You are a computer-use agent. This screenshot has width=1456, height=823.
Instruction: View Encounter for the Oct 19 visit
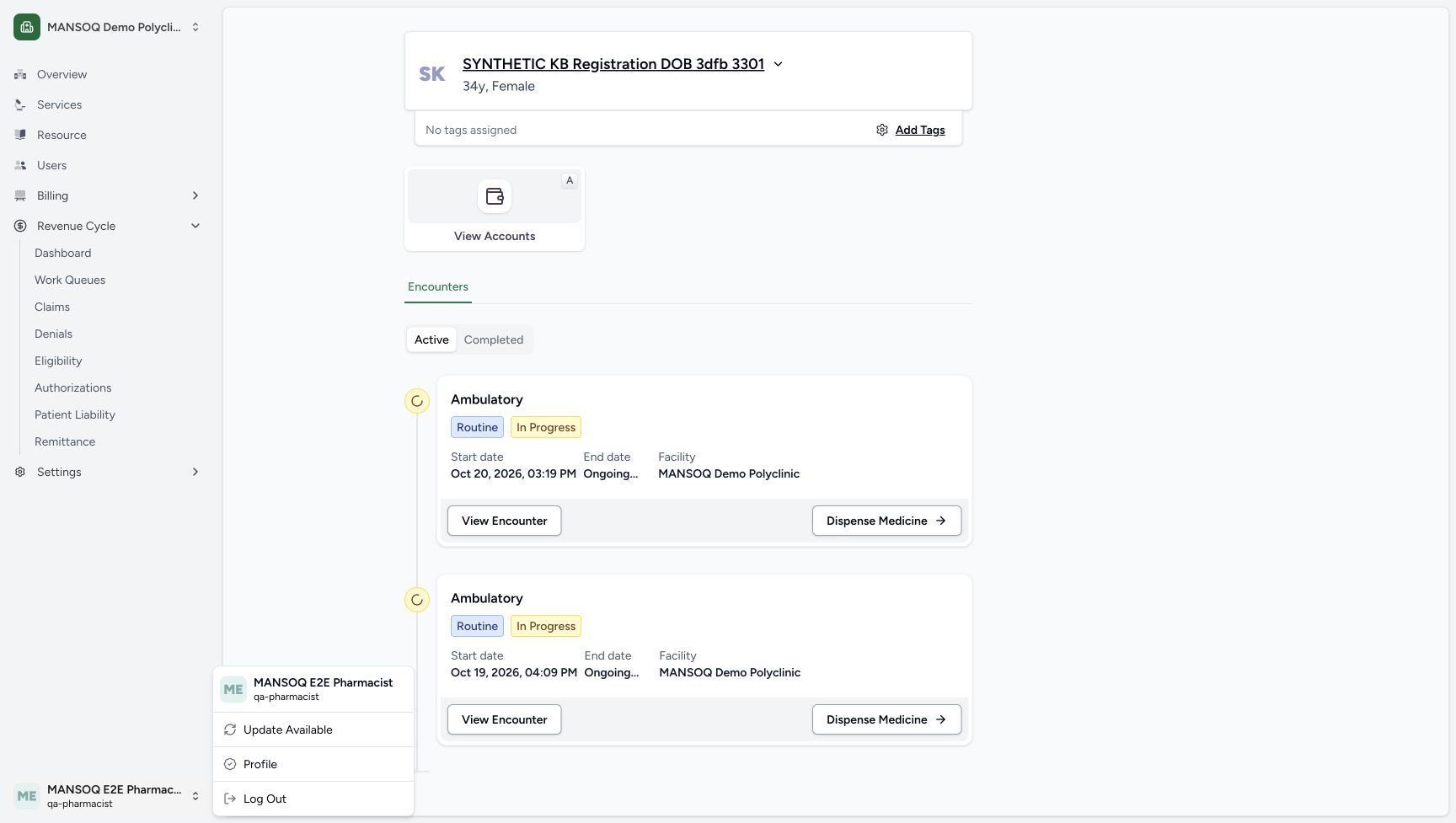point(504,719)
